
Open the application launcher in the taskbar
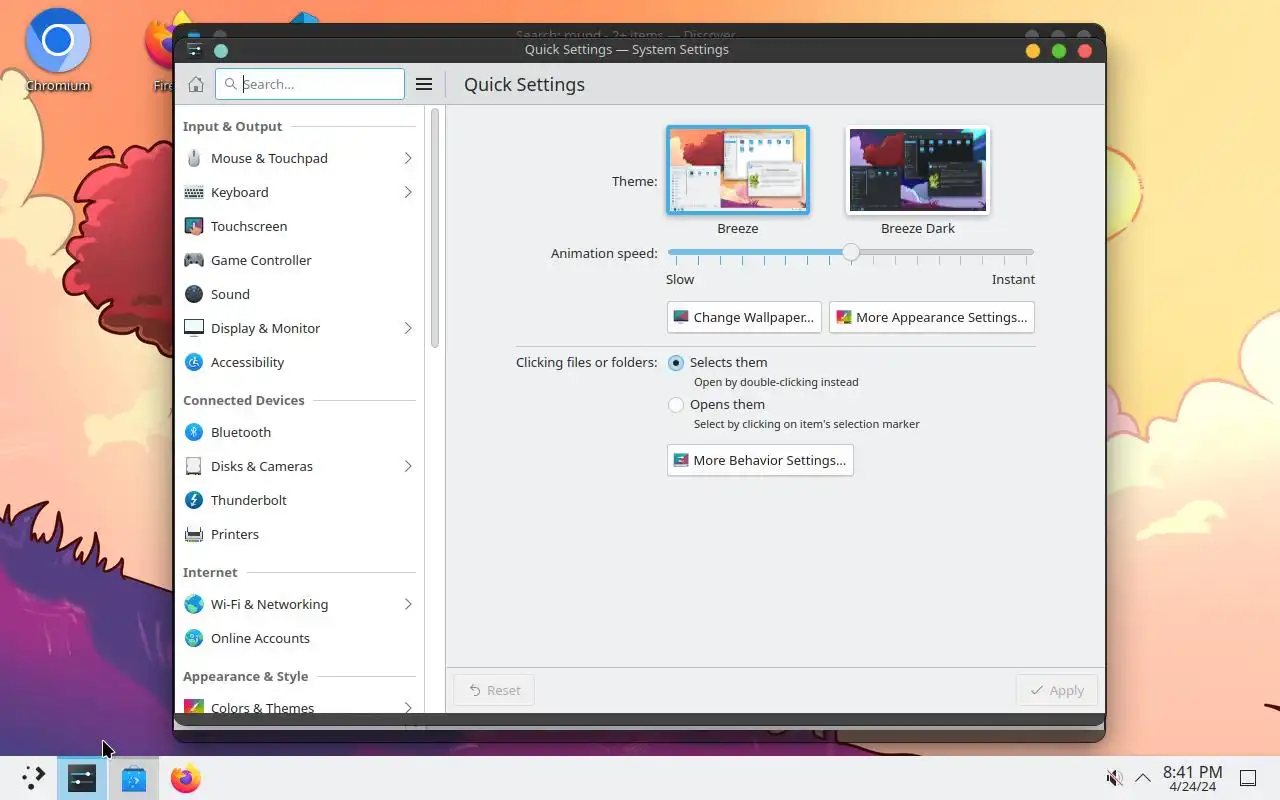click(x=34, y=778)
